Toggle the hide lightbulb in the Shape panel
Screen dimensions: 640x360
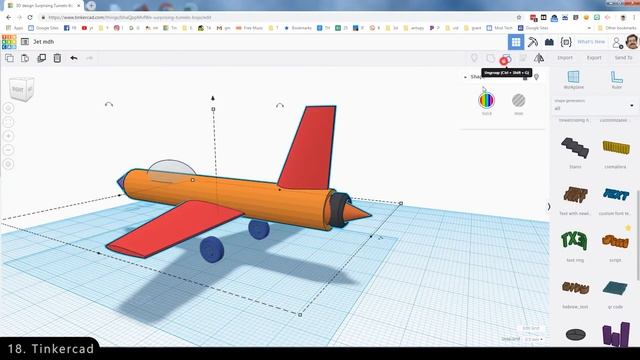click(x=536, y=77)
